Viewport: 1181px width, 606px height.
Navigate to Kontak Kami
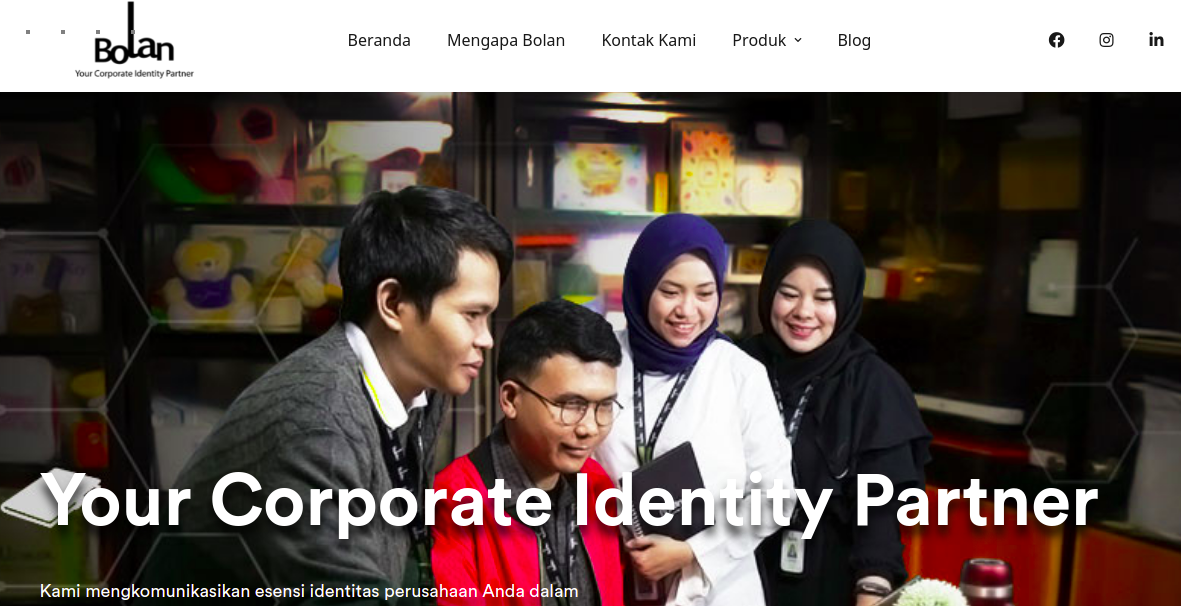pos(648,40)
